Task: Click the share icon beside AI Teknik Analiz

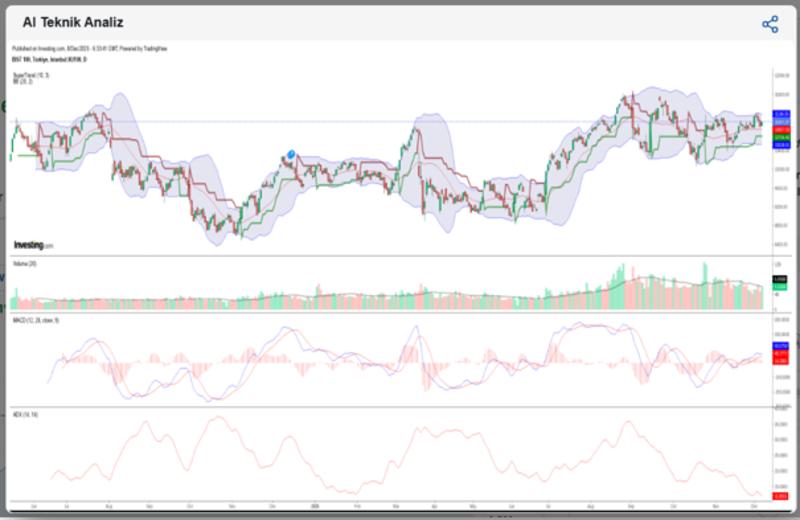Action: pos(770,24)
